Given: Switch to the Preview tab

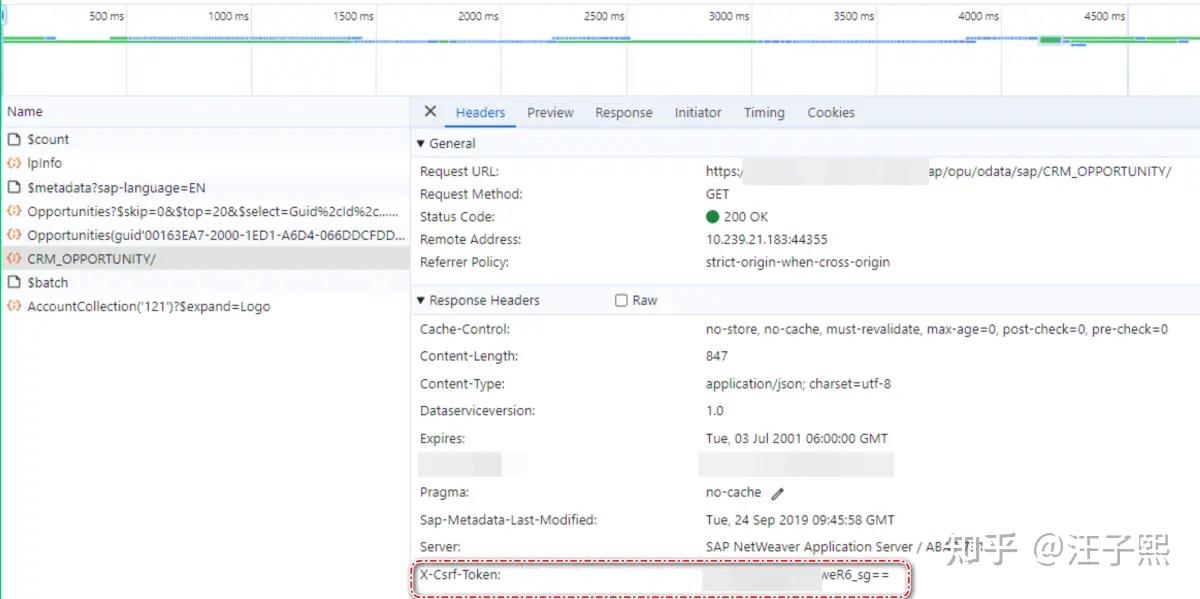Looking at the screenshot, I should point(550,113).
